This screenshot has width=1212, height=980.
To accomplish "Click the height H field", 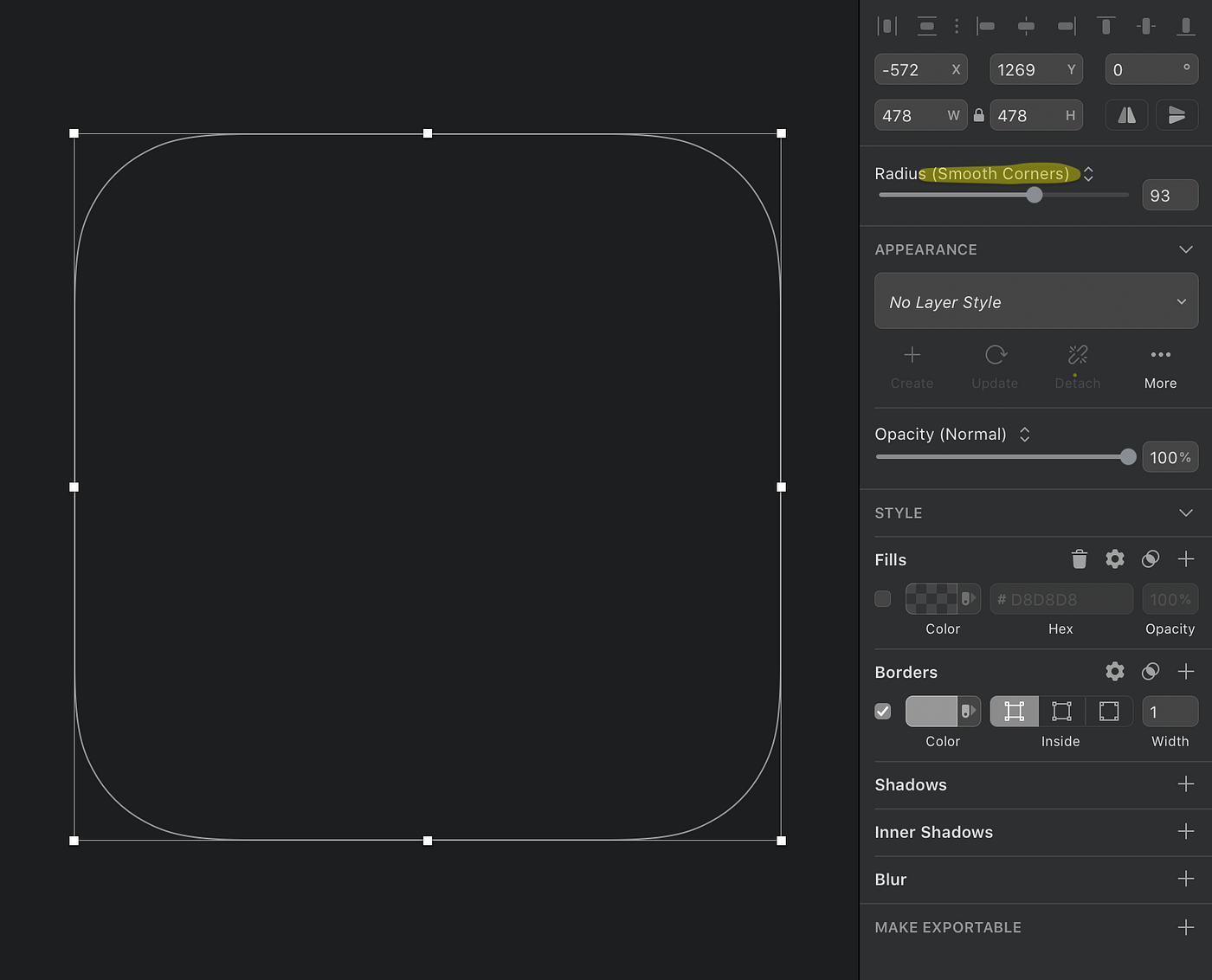I will (x=1036, y=115).
